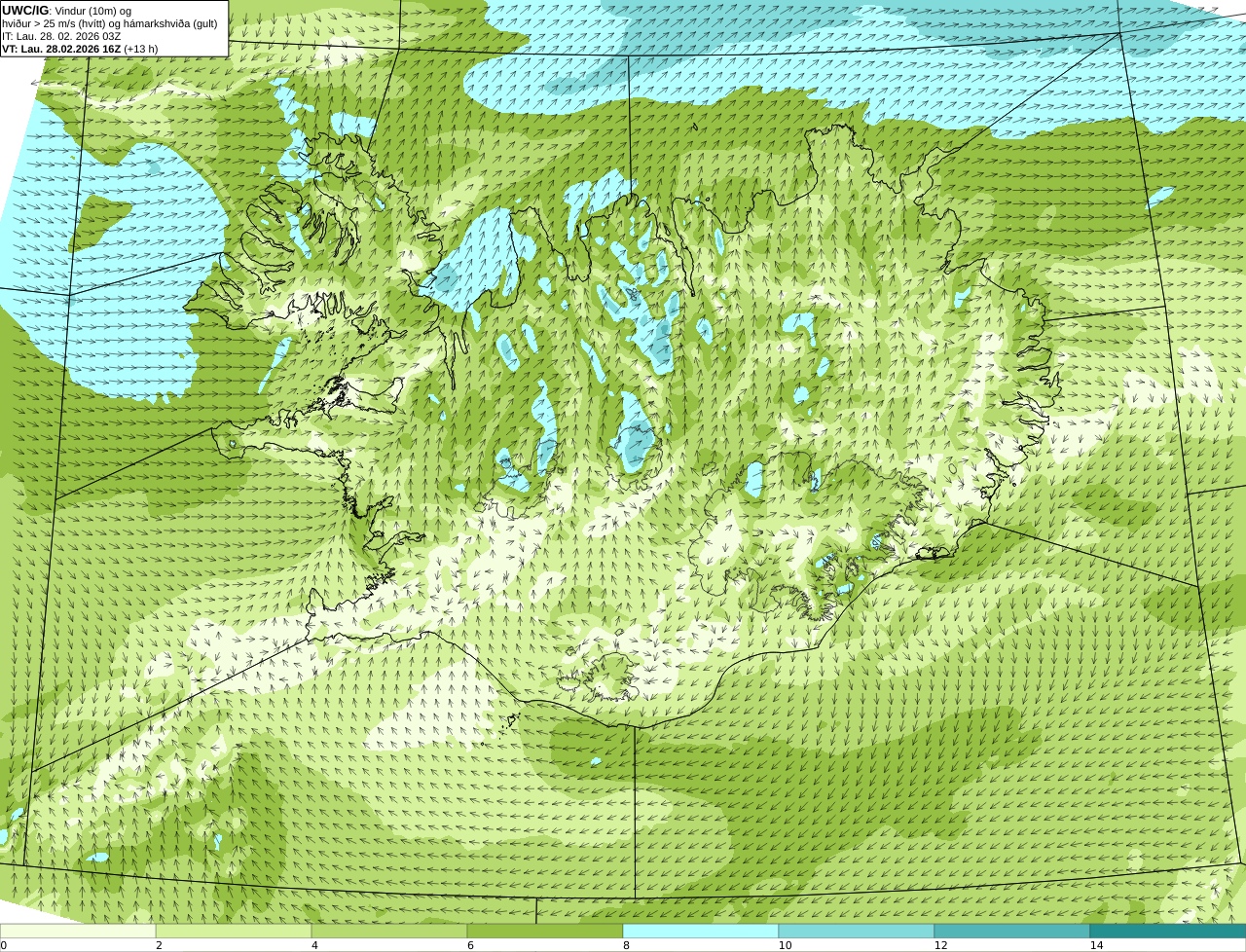
Task: Click the 4–6 m/s legend color segment
Action: (x=389, y=931)
